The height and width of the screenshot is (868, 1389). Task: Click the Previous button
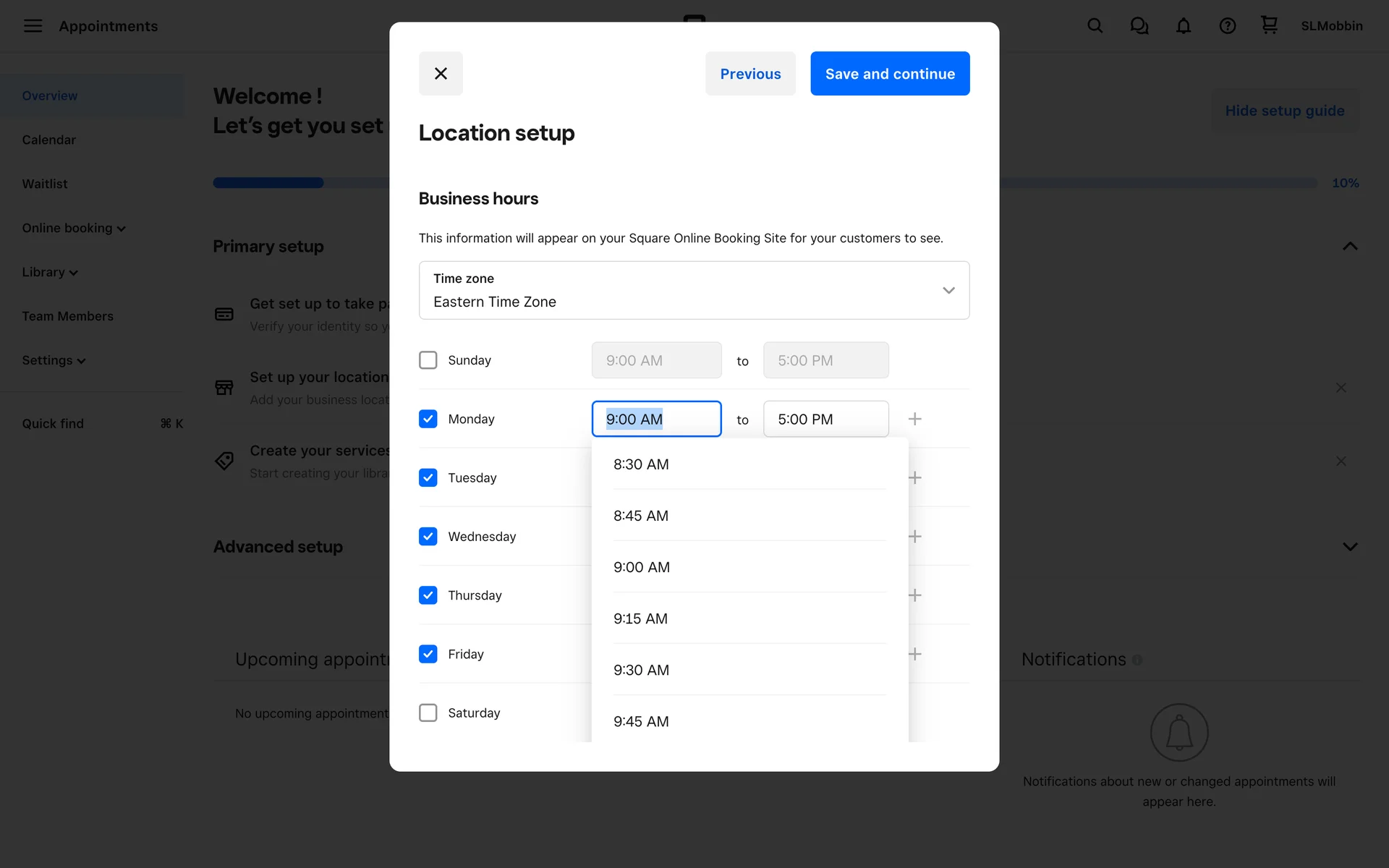(750, 73)
